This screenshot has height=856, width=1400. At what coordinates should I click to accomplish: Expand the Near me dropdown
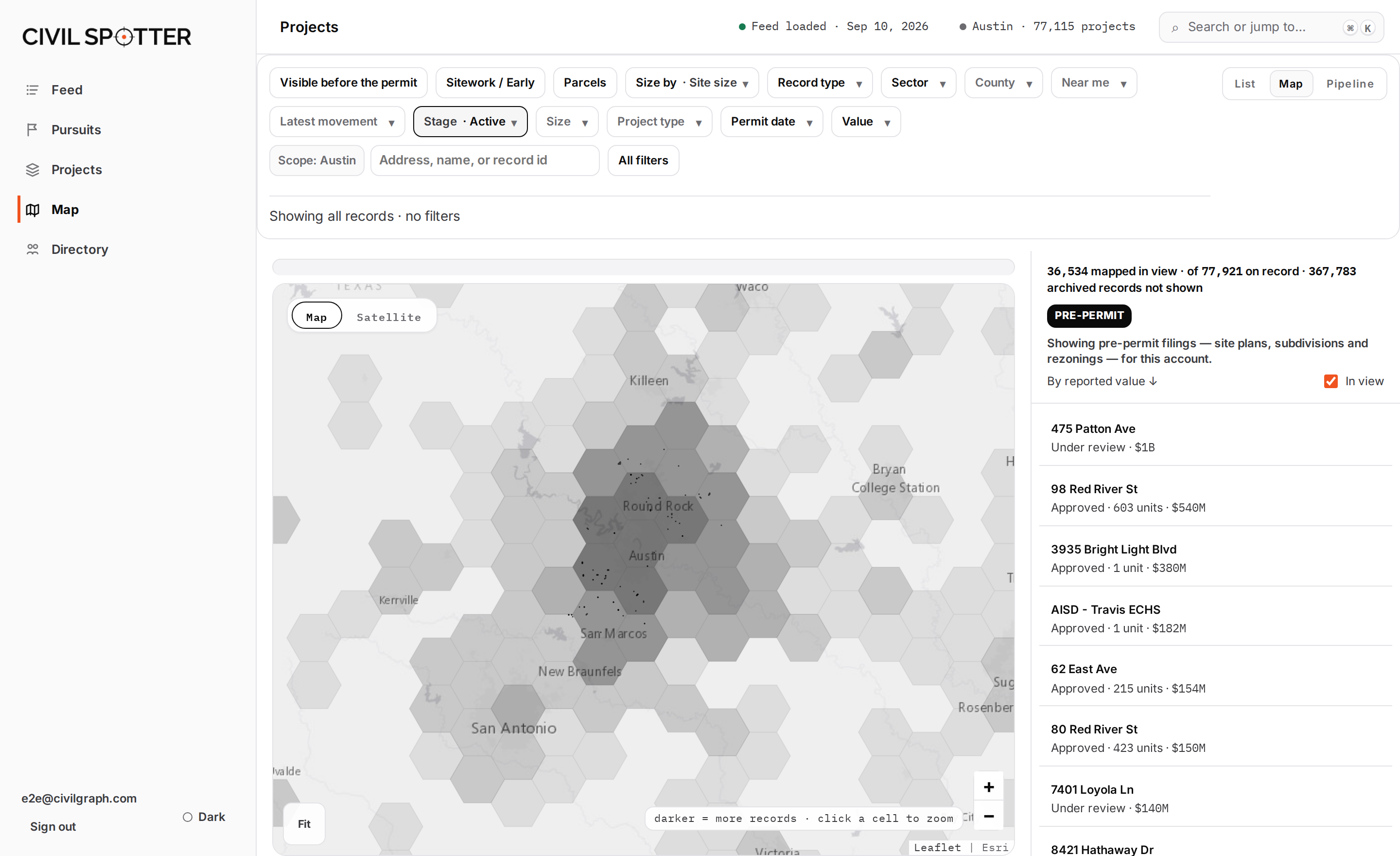[x=1094, y=83]
